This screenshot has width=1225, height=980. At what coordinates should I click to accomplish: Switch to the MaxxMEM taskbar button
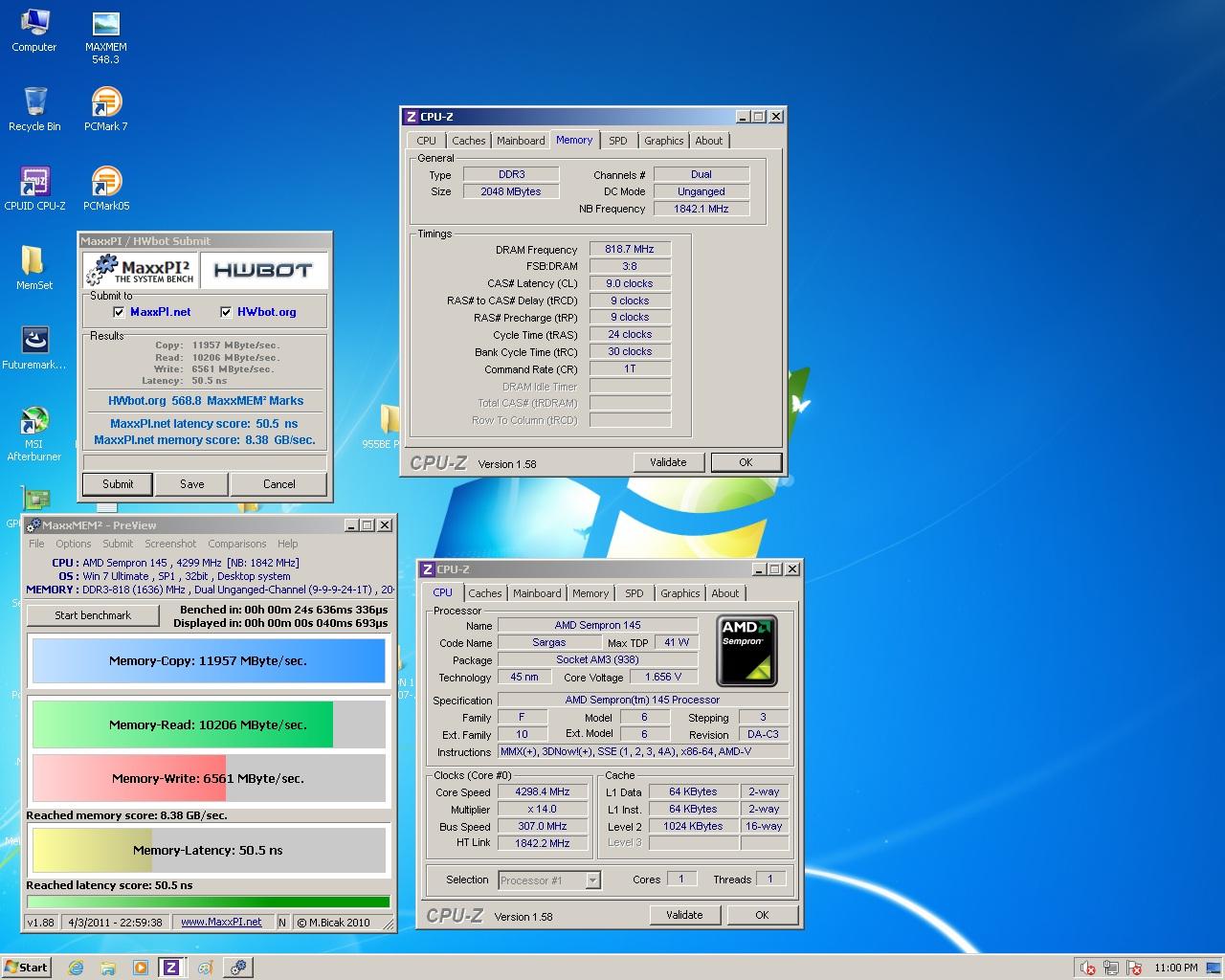[237, 967]
